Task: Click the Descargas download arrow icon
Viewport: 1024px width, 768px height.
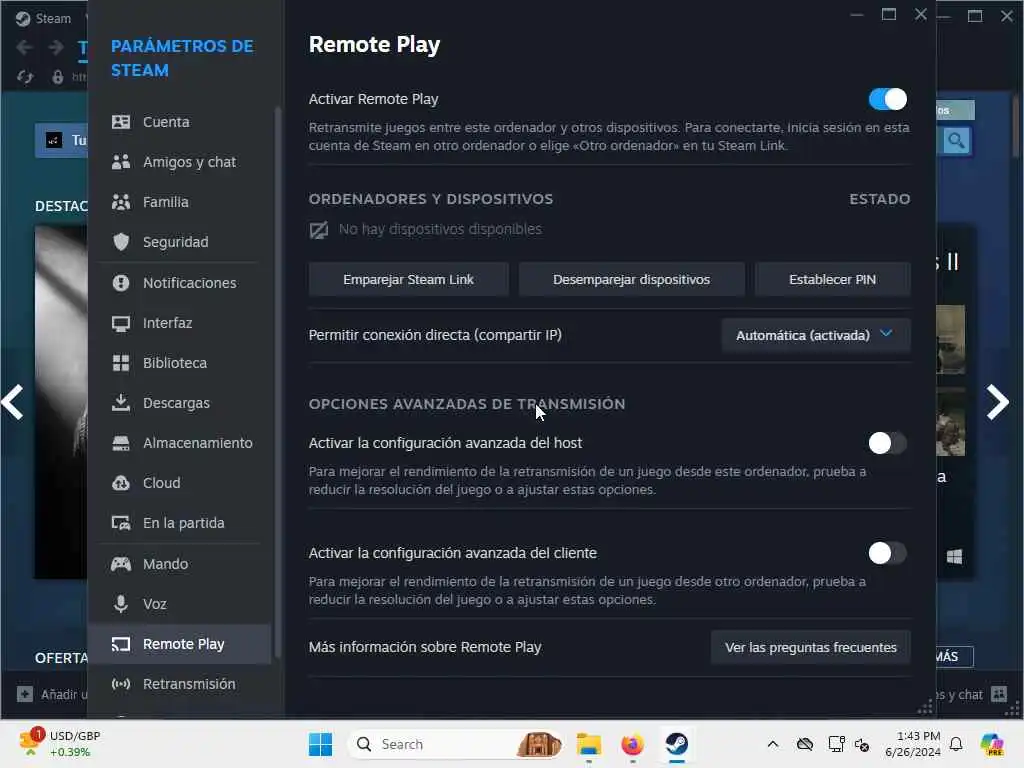Action: [121, 402]
